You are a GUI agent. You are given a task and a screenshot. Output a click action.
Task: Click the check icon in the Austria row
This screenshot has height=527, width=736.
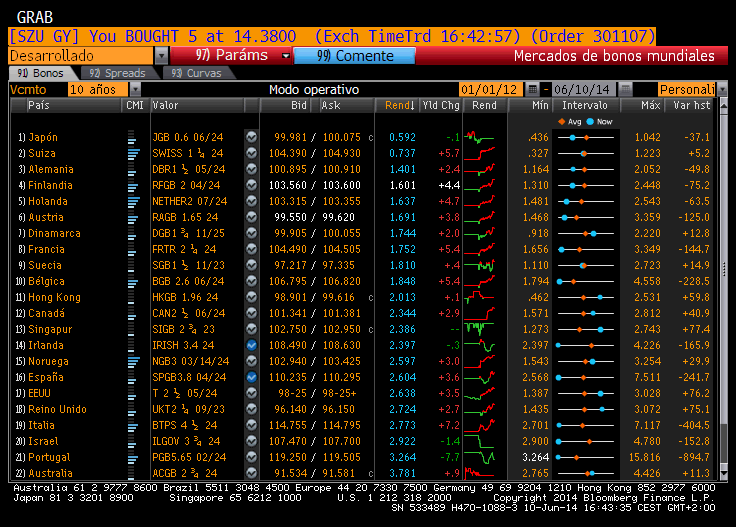[x=252, y=217]
